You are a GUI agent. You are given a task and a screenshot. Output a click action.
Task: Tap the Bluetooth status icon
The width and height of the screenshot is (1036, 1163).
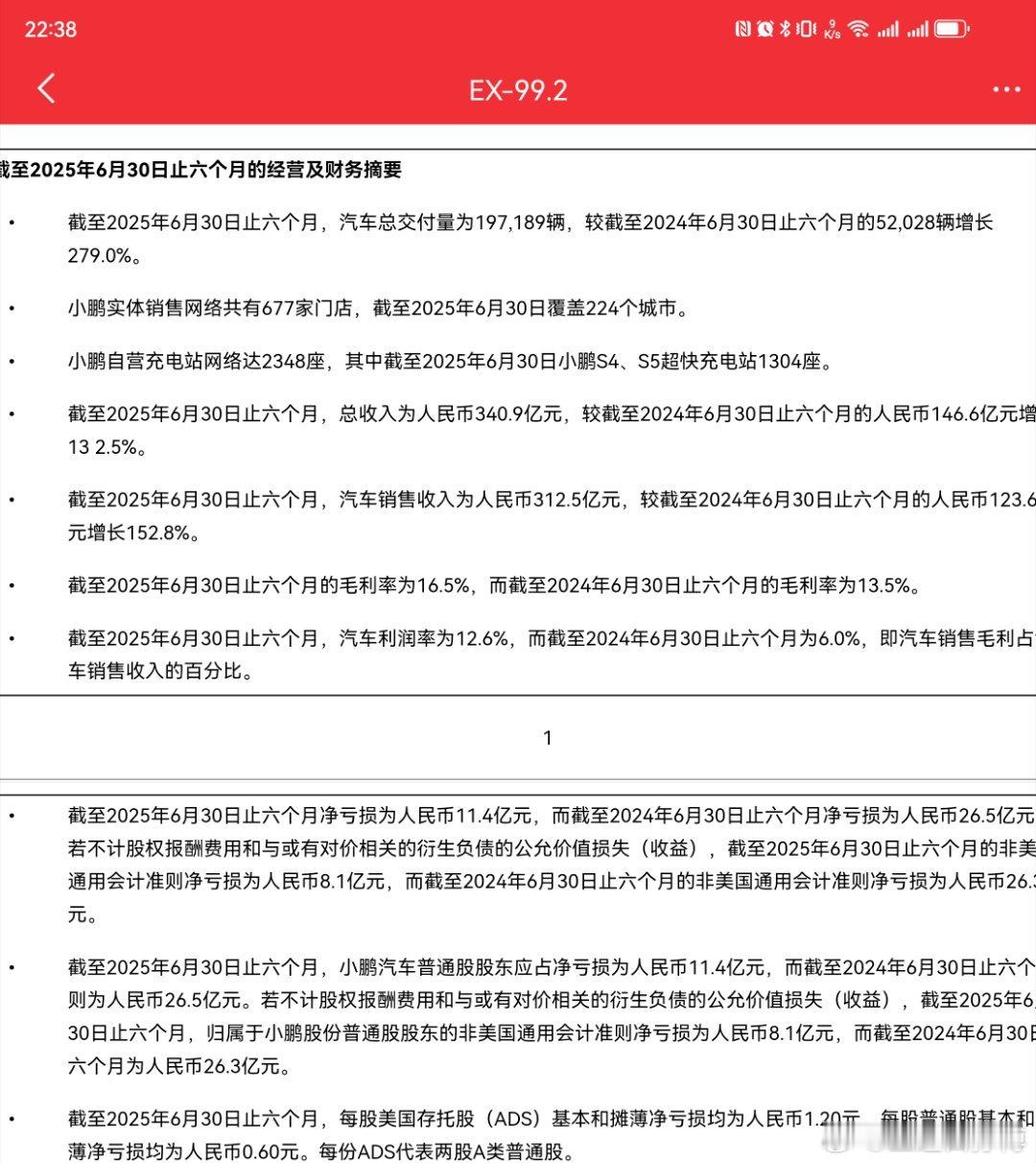click(x=784, y=29)
